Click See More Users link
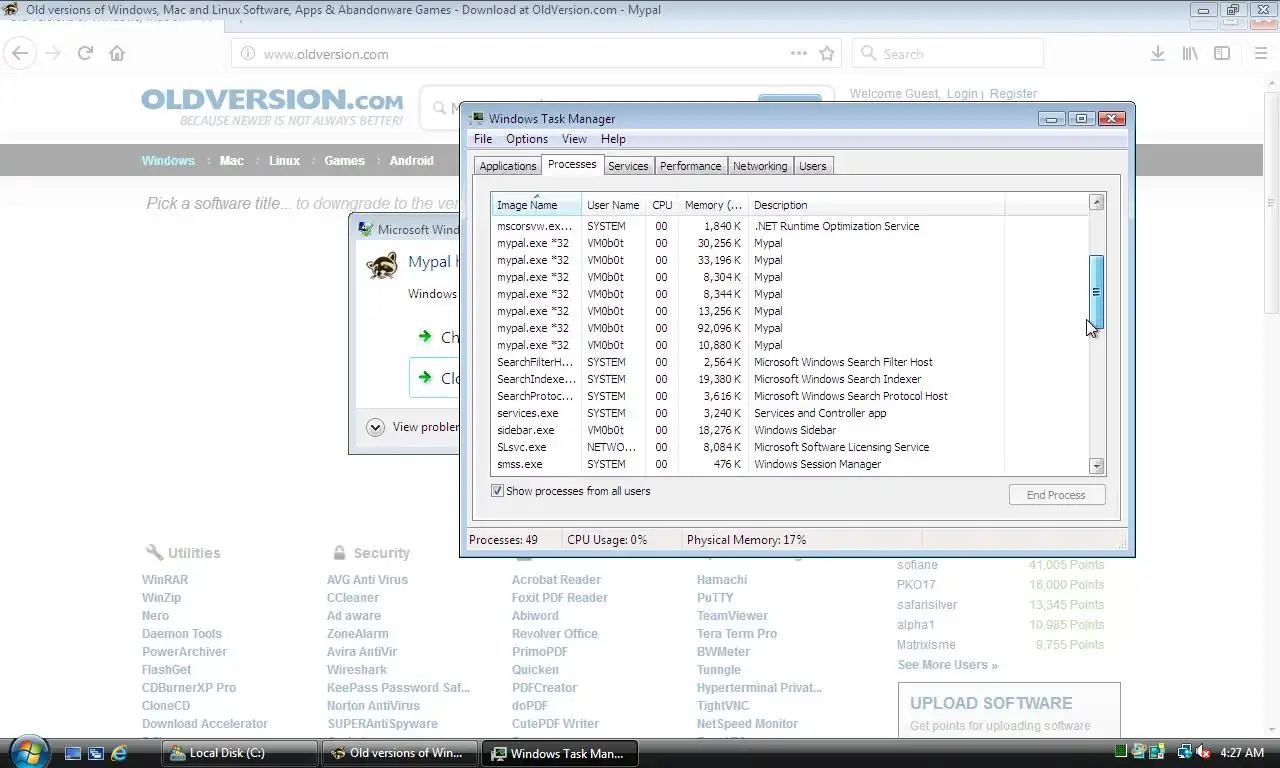 (x=947, y=665)
